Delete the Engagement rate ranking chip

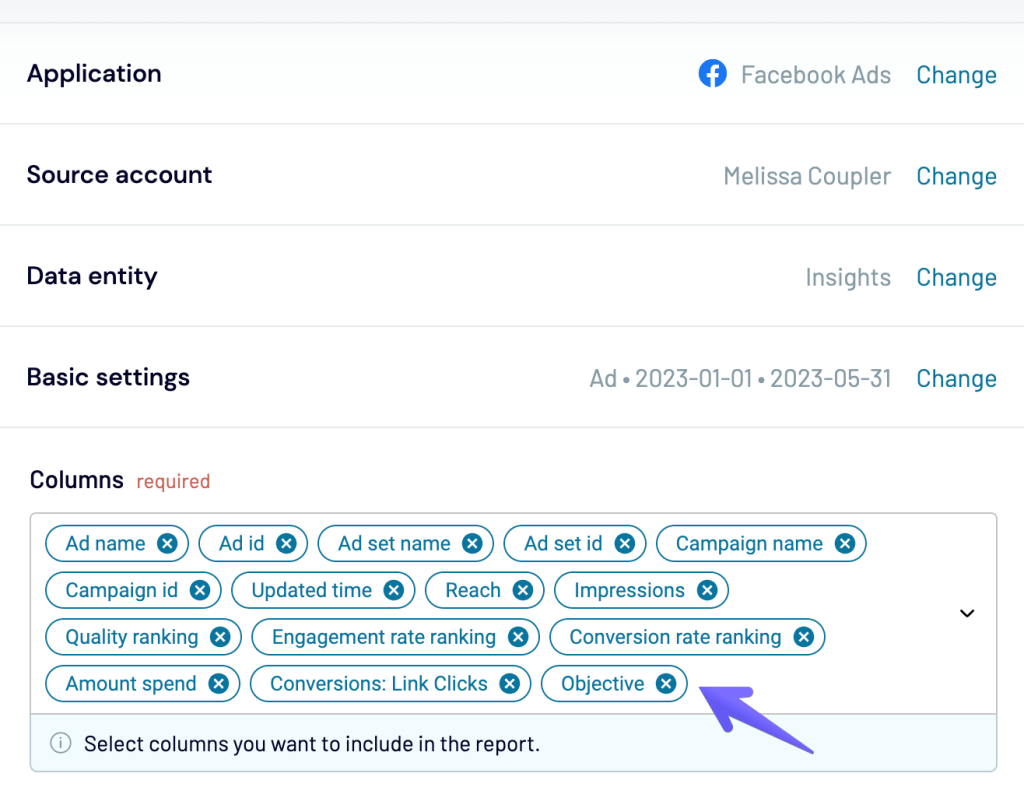(x=517, y=638)
